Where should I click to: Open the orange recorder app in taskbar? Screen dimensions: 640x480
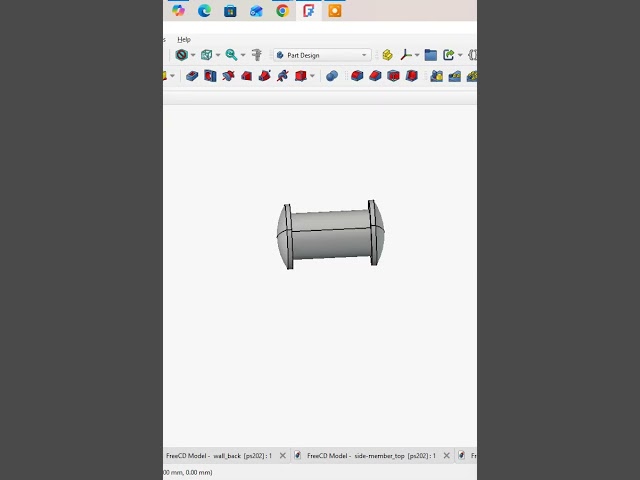pyautogui.click(x=335, y=11)
